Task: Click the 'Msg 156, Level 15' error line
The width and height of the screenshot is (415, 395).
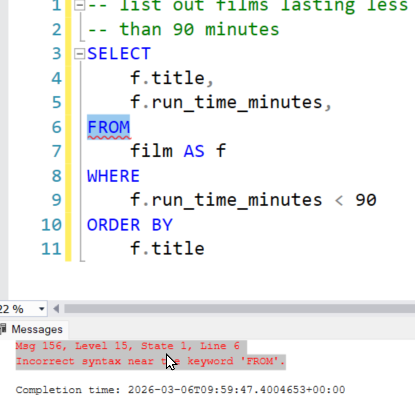Action: tap(128, 346)
